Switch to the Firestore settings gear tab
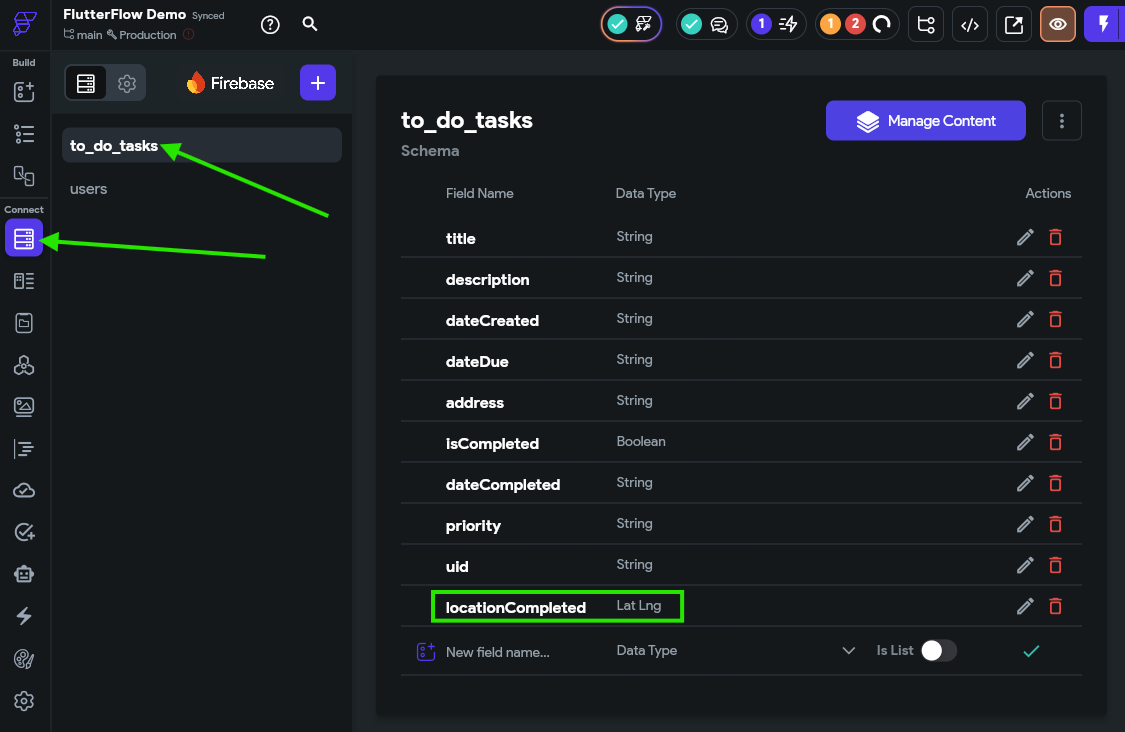Screen dimensions: 1125x732 (127, 83)
